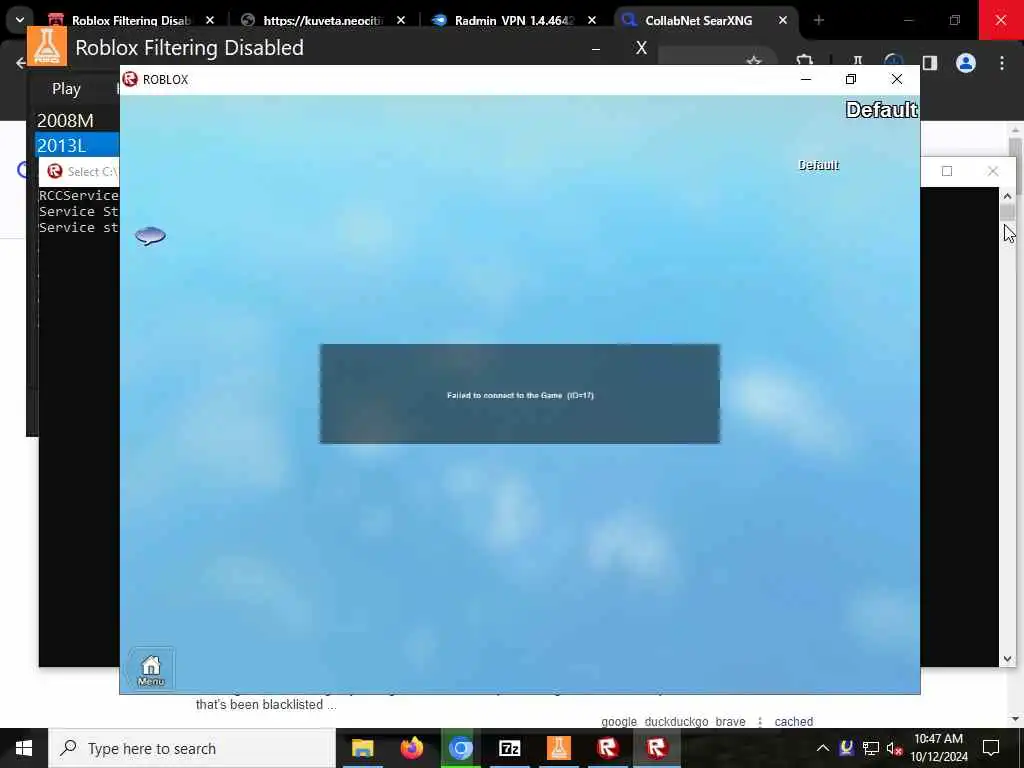Open the duckduckgo search engine link
The width and height of the screenshot is (1024, 768).
pyautogui.click(x=676, y=722)
